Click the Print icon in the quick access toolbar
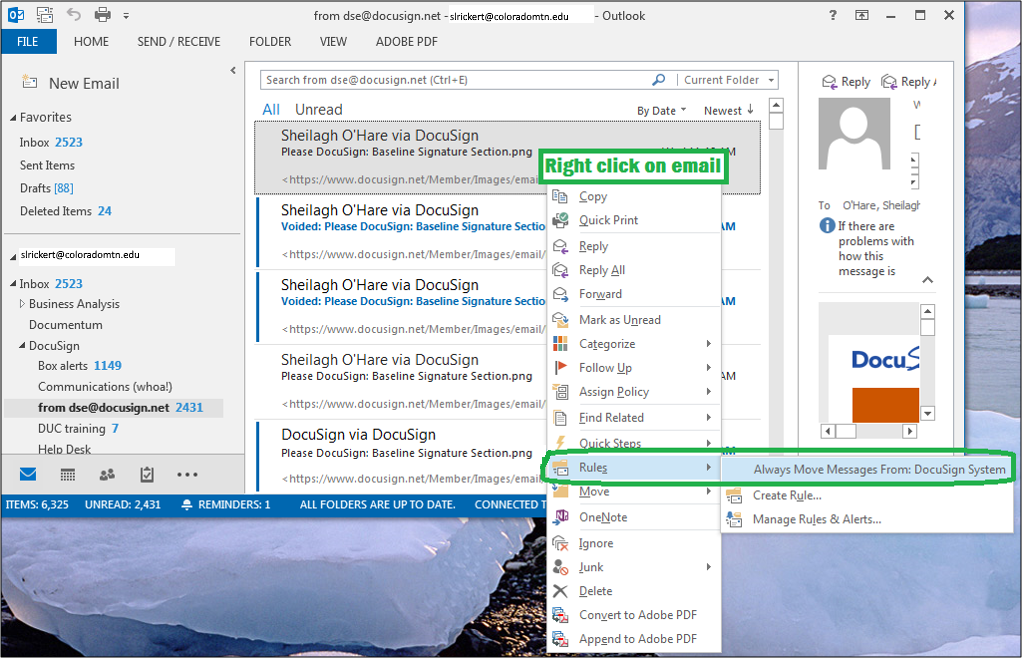 (x=102, y=14)
